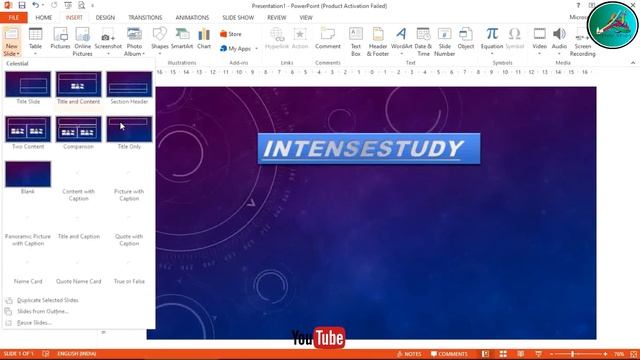Switch to Slide Sorter view
Screen dimensions: 640x360
tap(503, 354)
